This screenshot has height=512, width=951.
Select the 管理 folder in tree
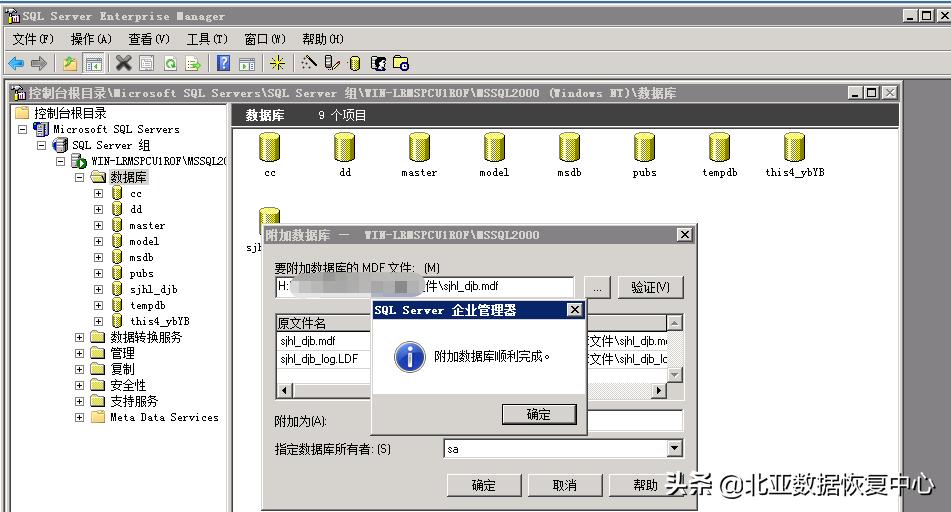(122, 353)
